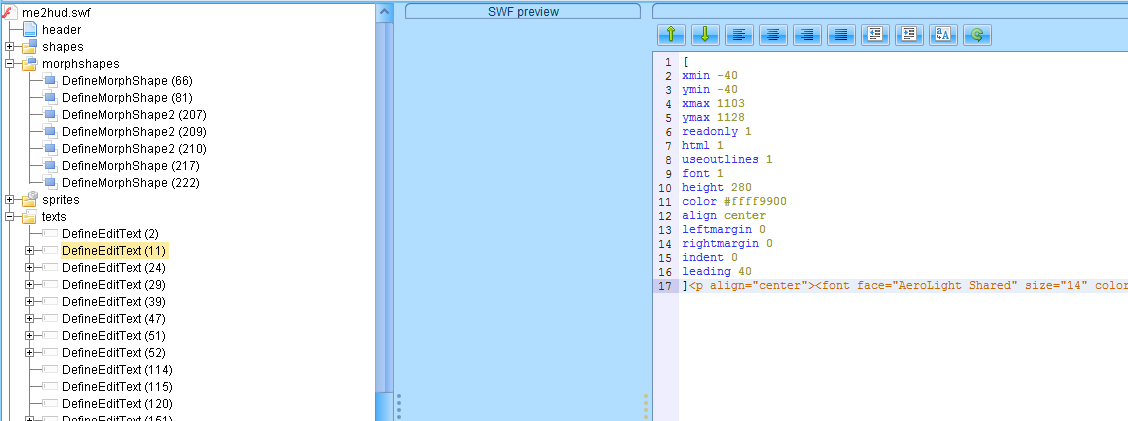
Task: Click the green up arrow toolbar button
Action: (670, 34)
